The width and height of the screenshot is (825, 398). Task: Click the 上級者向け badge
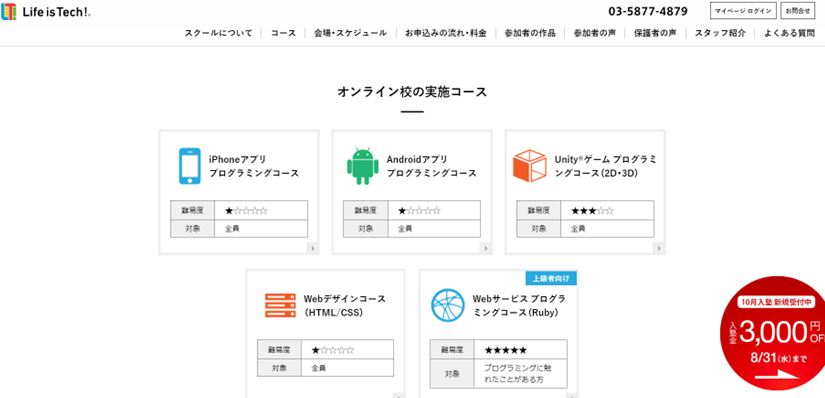(551, 278)
